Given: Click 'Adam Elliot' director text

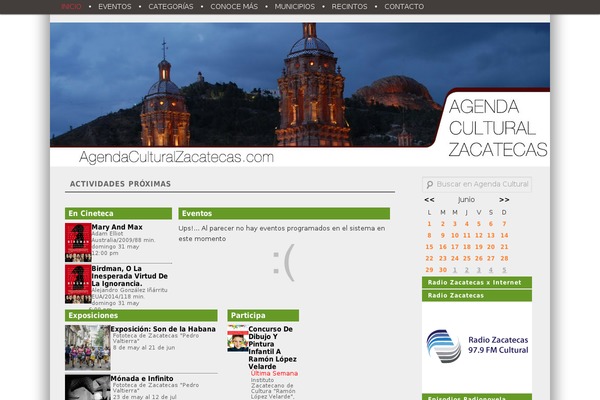Looking at the screenshot, I should (108, 233).
